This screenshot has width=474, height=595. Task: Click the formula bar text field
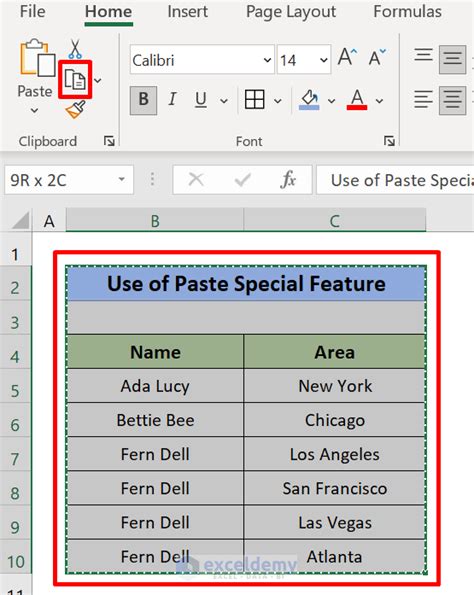click(395, 179)
